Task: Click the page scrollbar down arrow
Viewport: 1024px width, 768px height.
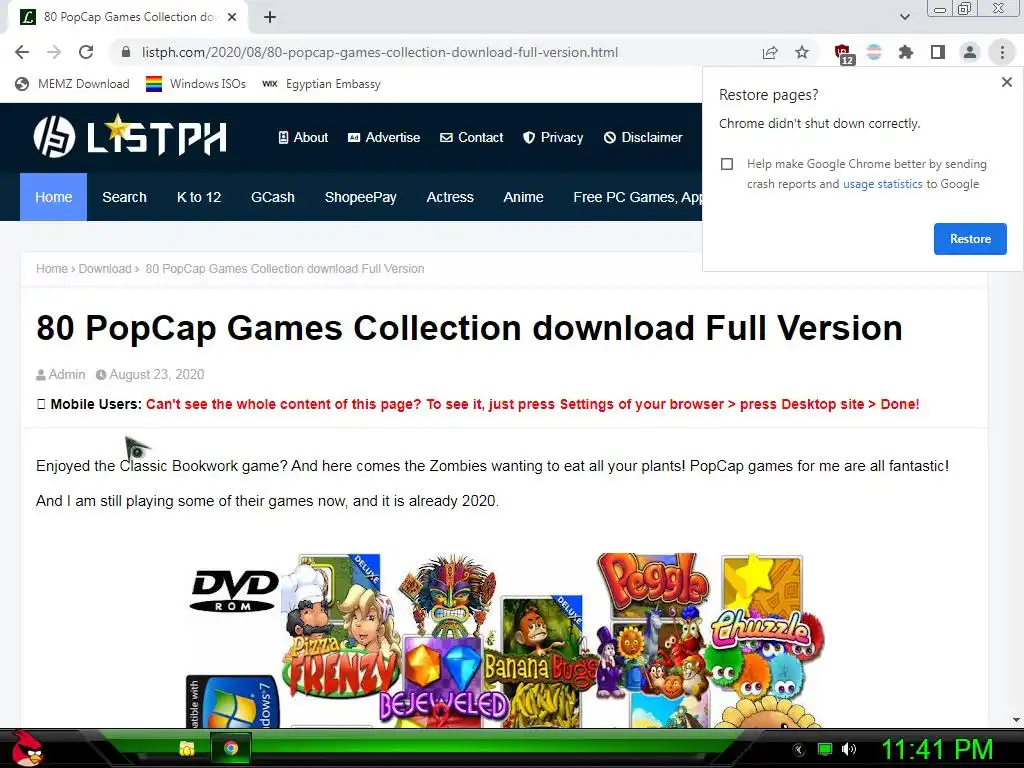Action: coord(1016,720)
